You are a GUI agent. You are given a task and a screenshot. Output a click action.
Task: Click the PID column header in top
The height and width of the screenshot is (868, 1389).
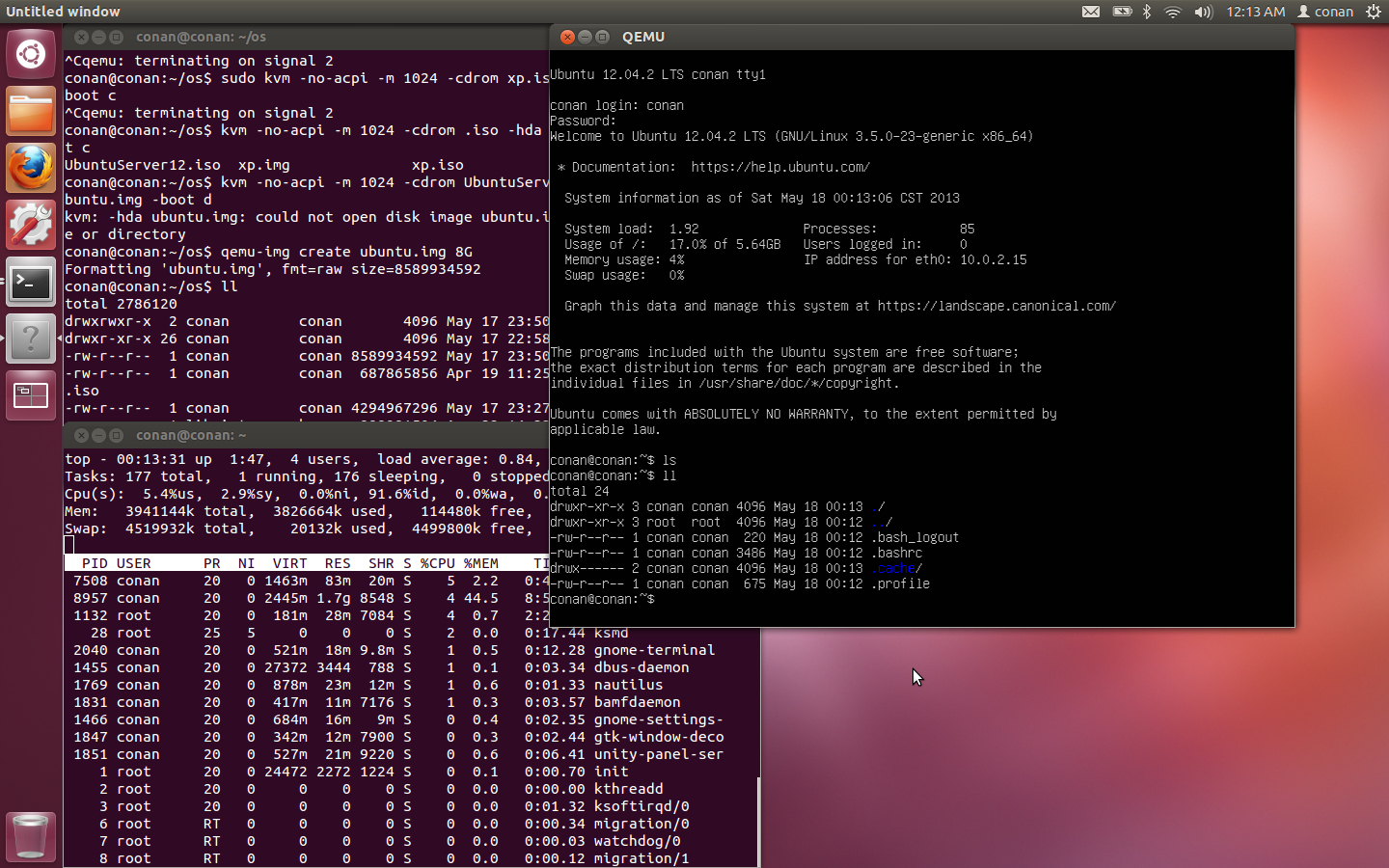(x=95, y=563)
